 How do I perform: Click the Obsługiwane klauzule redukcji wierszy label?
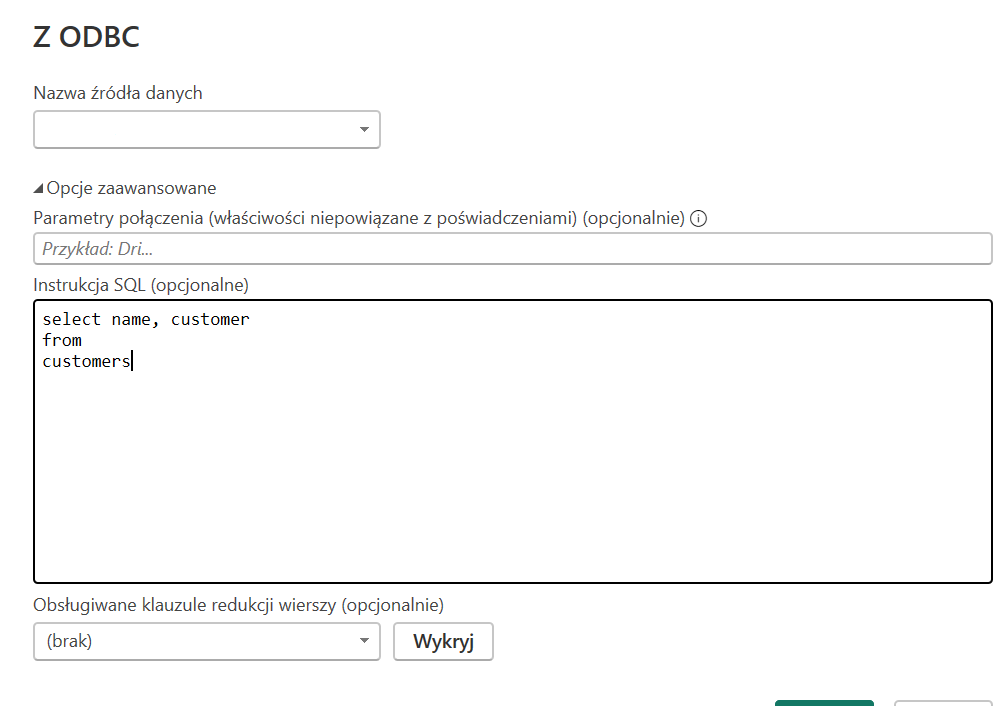click(x=238, y=605)
